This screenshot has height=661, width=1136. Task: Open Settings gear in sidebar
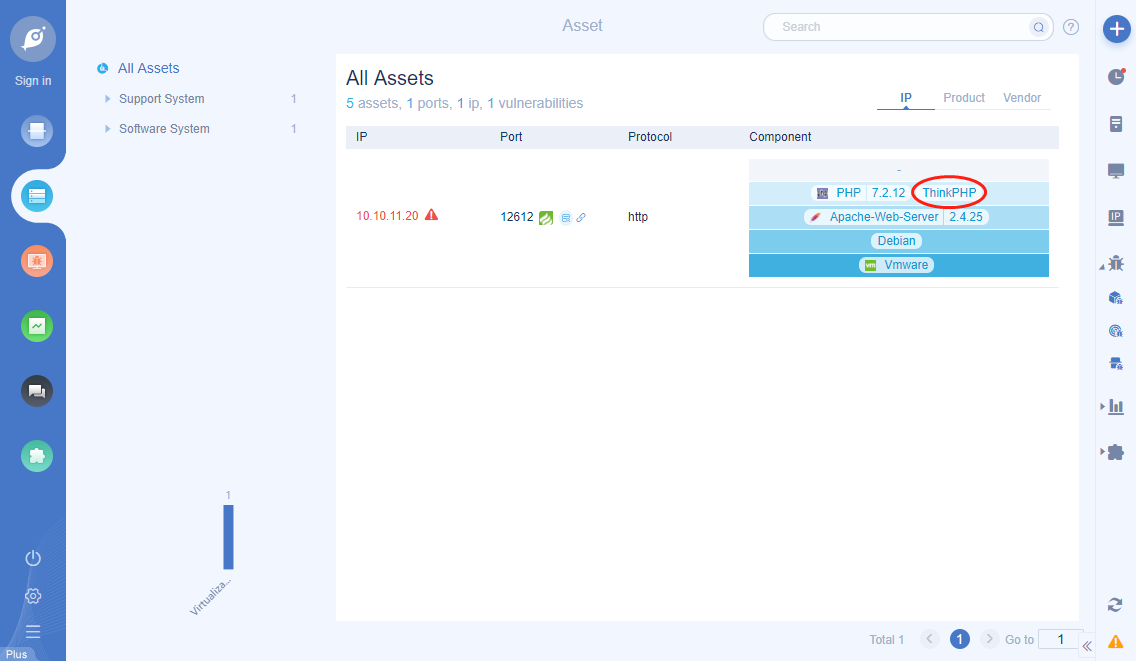[x=33, y=596]
